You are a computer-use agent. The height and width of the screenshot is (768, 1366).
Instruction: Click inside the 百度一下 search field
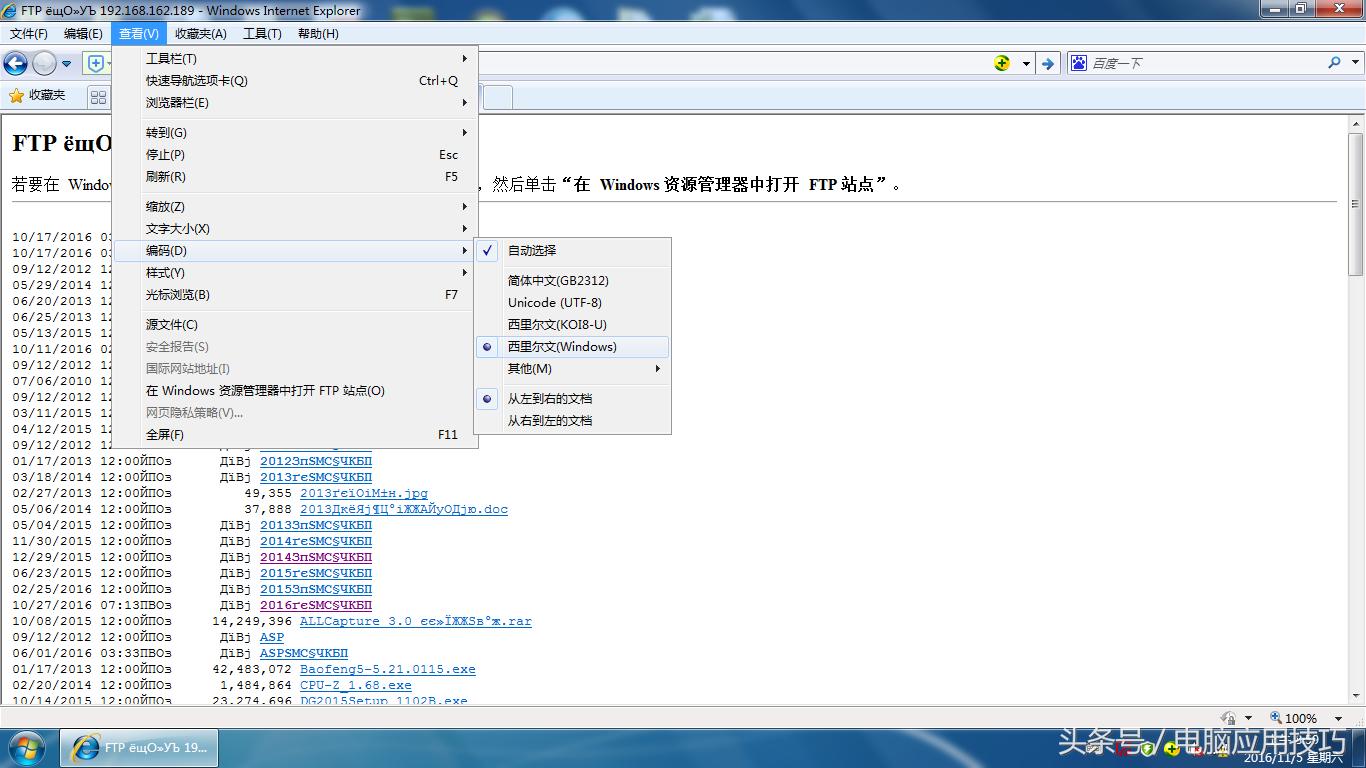(1200, 62)
